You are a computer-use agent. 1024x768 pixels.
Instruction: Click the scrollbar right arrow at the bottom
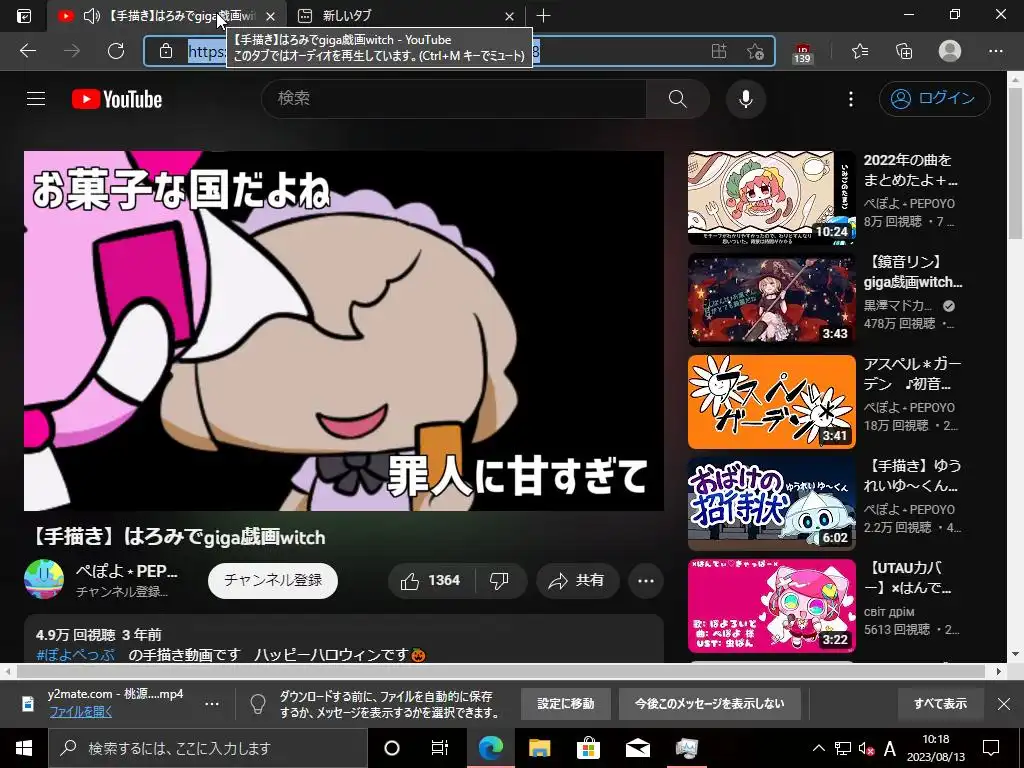click(x=999, y=671)
